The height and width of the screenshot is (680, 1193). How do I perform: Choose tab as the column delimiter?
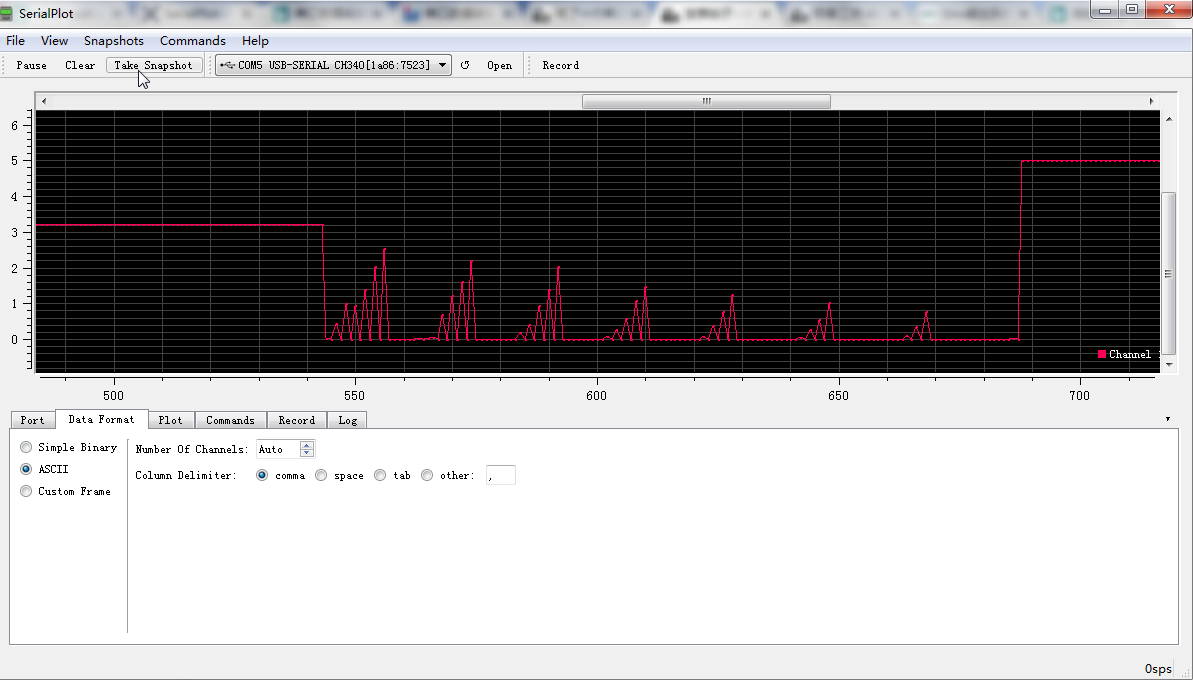click(380, 475)
